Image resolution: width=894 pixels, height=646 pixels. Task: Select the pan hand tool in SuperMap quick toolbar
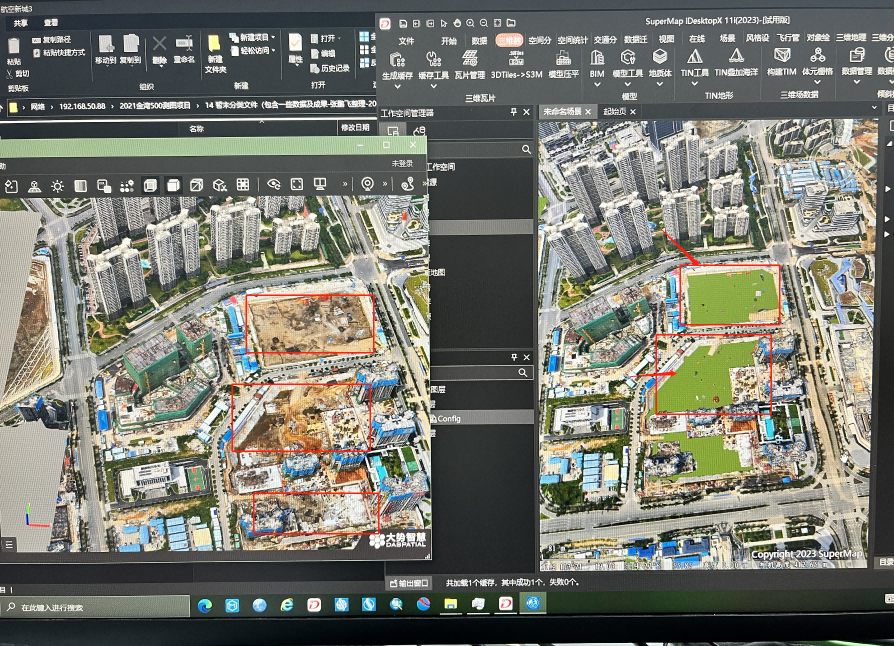[457, 23]
